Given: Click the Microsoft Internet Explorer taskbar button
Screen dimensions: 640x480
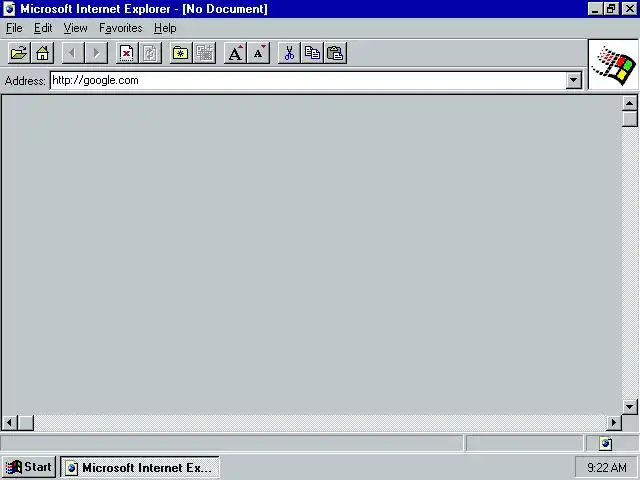Looking at the screenshot, I should 140,467.
